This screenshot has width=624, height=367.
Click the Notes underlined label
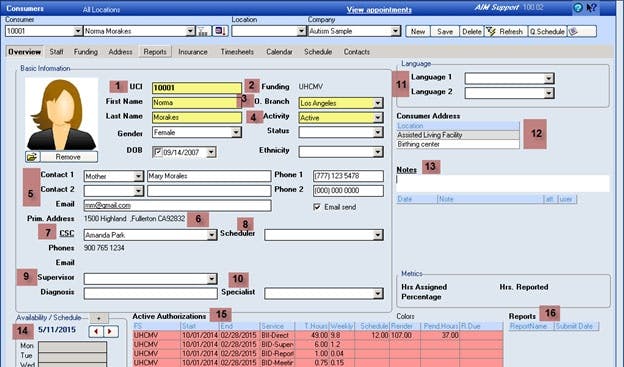[406, 170]
